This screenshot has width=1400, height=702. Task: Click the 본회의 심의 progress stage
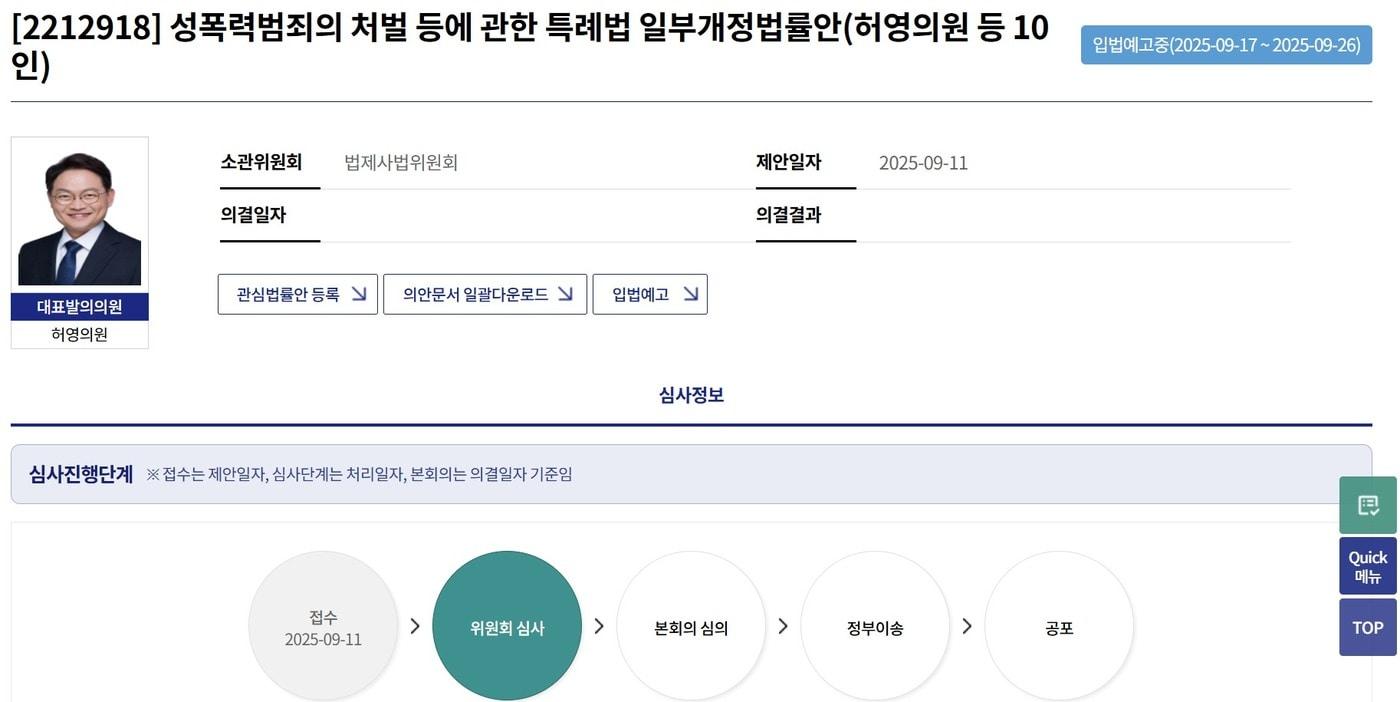point(690,626)
